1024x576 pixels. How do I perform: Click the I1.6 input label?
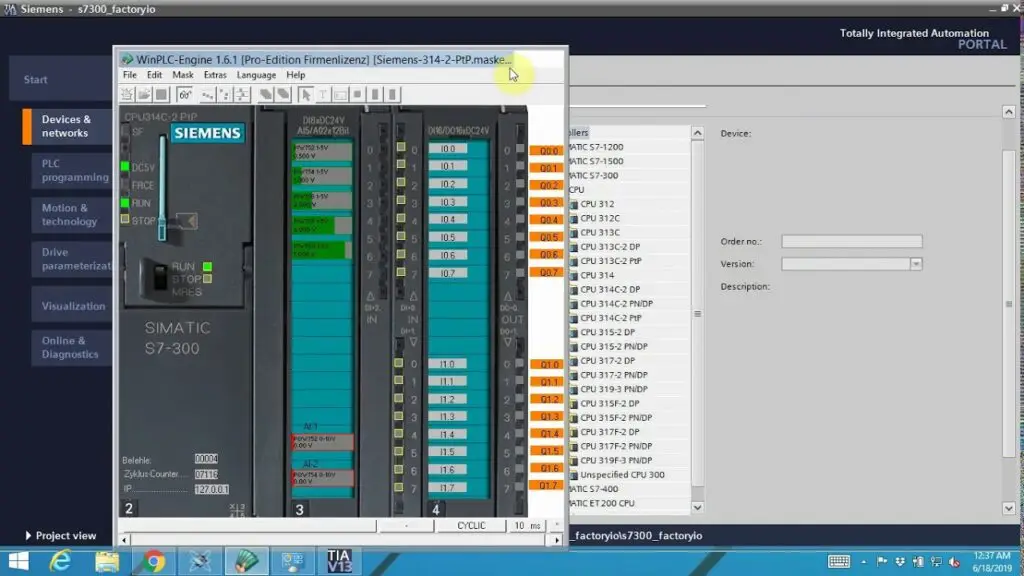click(x=447, y=470)
